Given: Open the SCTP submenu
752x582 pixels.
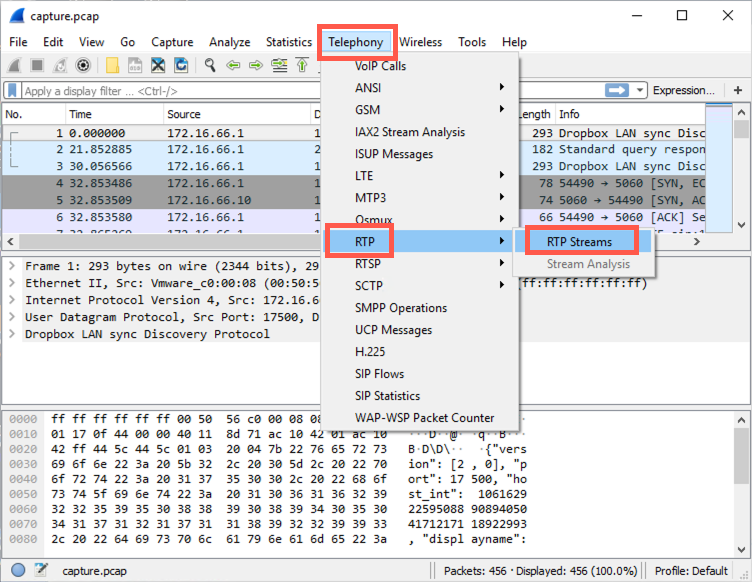Looking at the screenshot, I should (x=420, y=285).
